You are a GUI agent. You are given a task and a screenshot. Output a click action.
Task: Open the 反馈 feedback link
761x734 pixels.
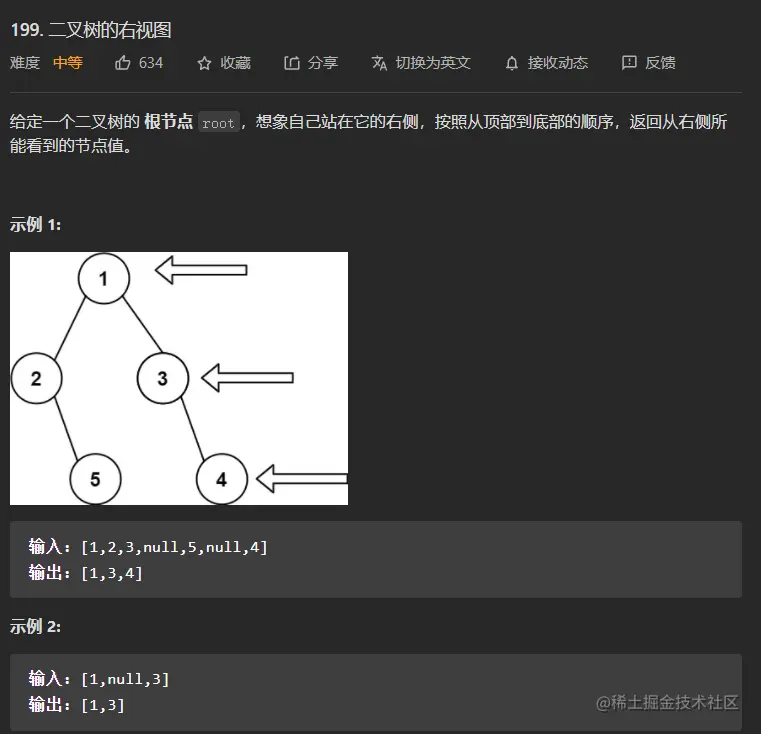(x=660, y=63)
